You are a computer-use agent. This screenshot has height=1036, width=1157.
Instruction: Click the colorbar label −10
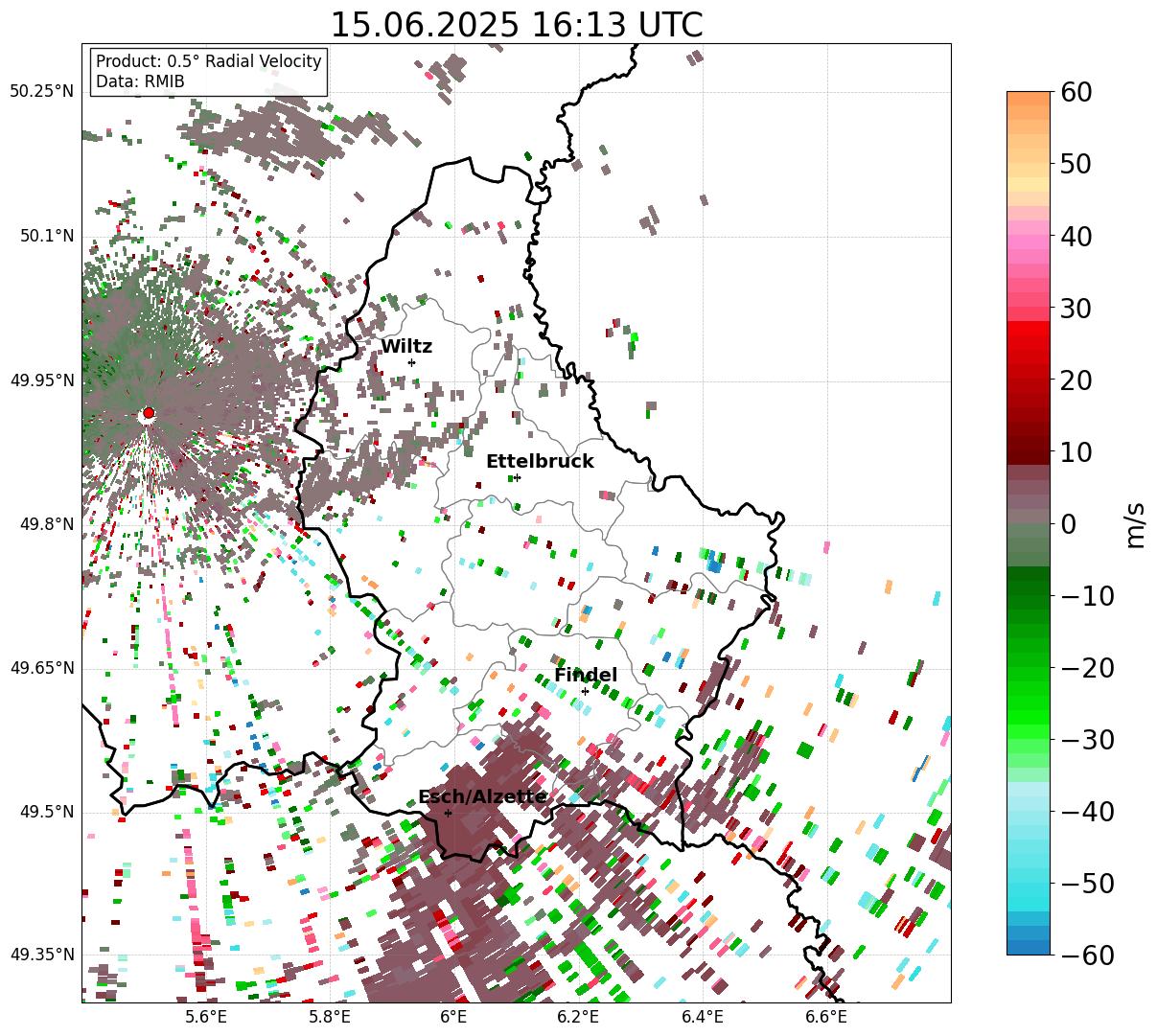coord(1087,595)
